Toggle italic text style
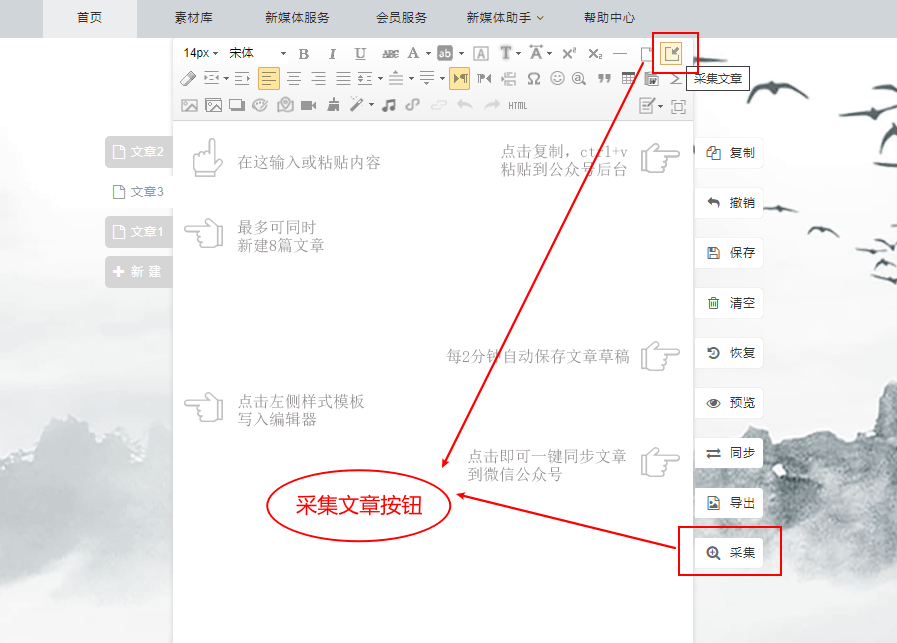 tap(332, 53)
